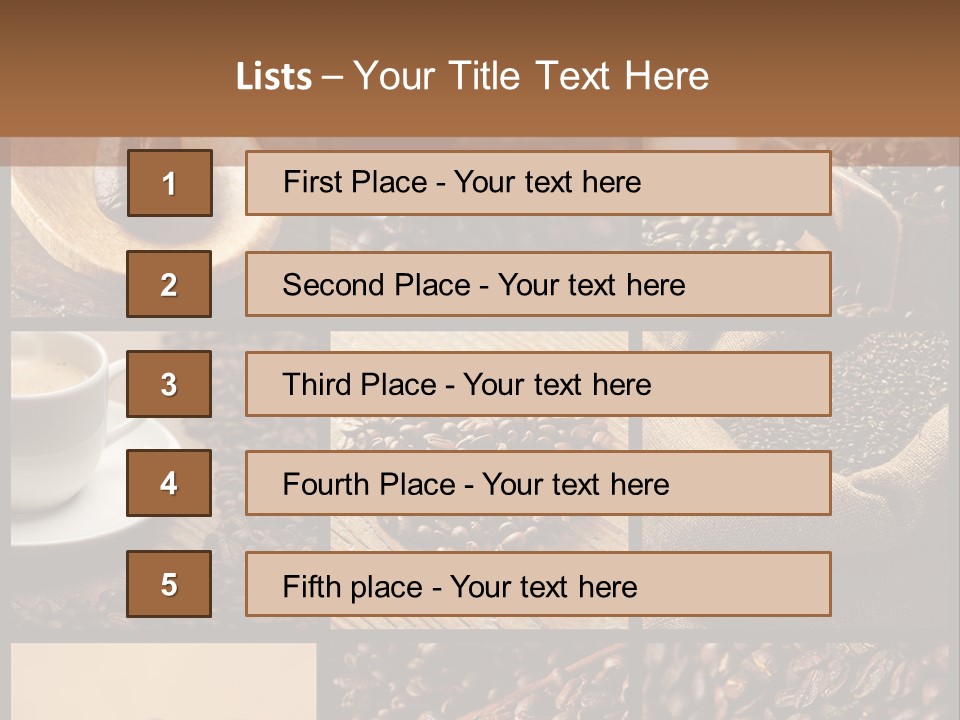The width and height of the screenshot is (960, 720).
Task: Click the number 5 box
Action: pyautogui.click(x=169, y=584)
